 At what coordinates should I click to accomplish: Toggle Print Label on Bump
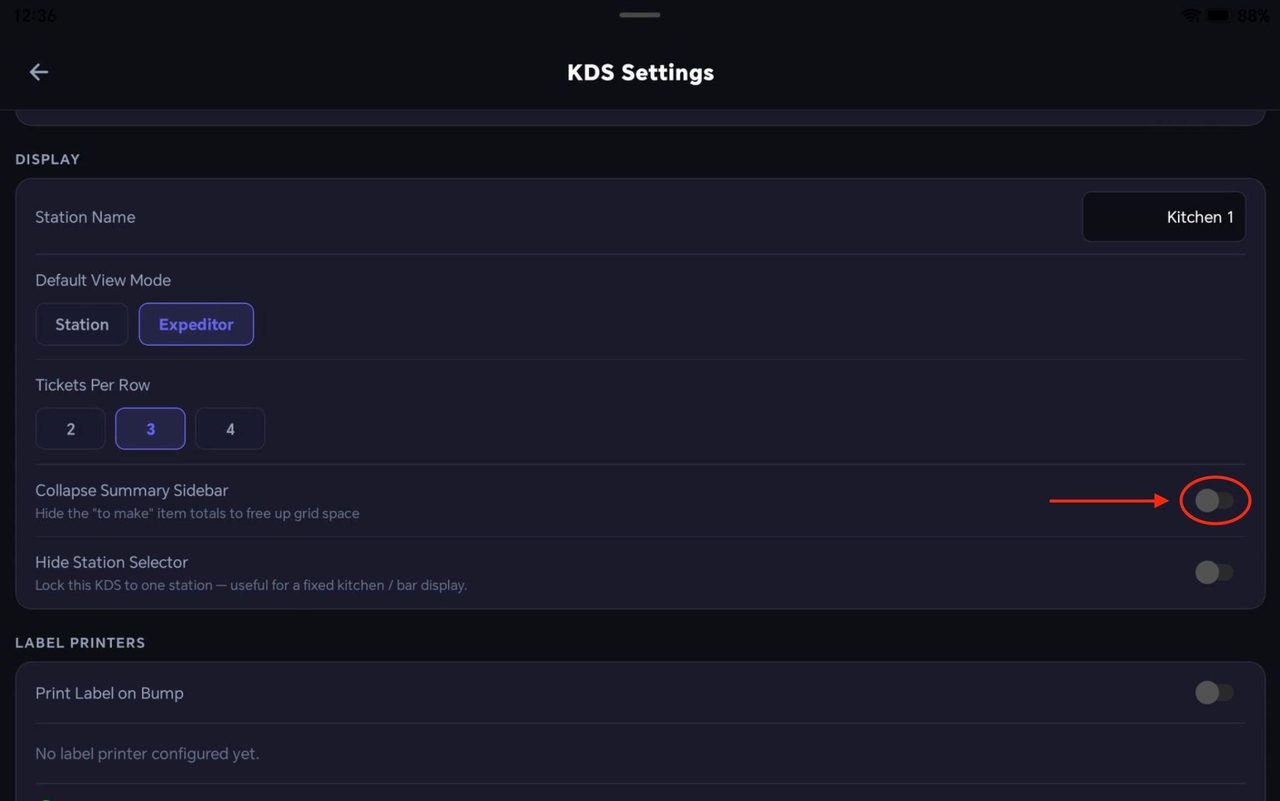click(1215, 692)
